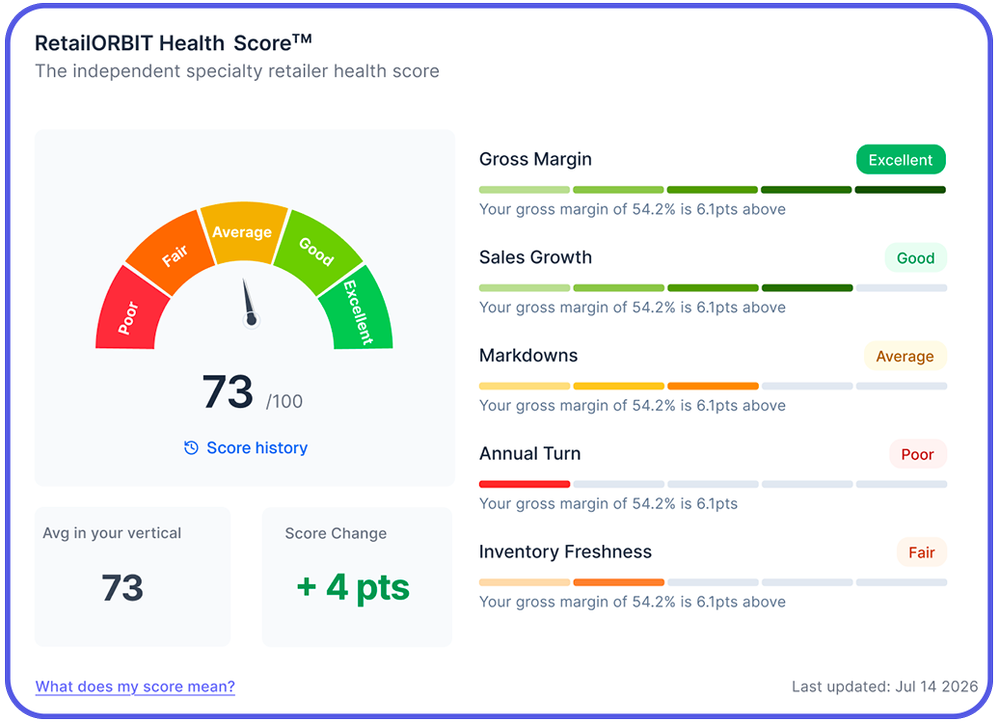Viewport: 1000px width, 723px height.
Task: Click 'Last updated: Jul 14 2026' text
Action: tap(885, 687)
